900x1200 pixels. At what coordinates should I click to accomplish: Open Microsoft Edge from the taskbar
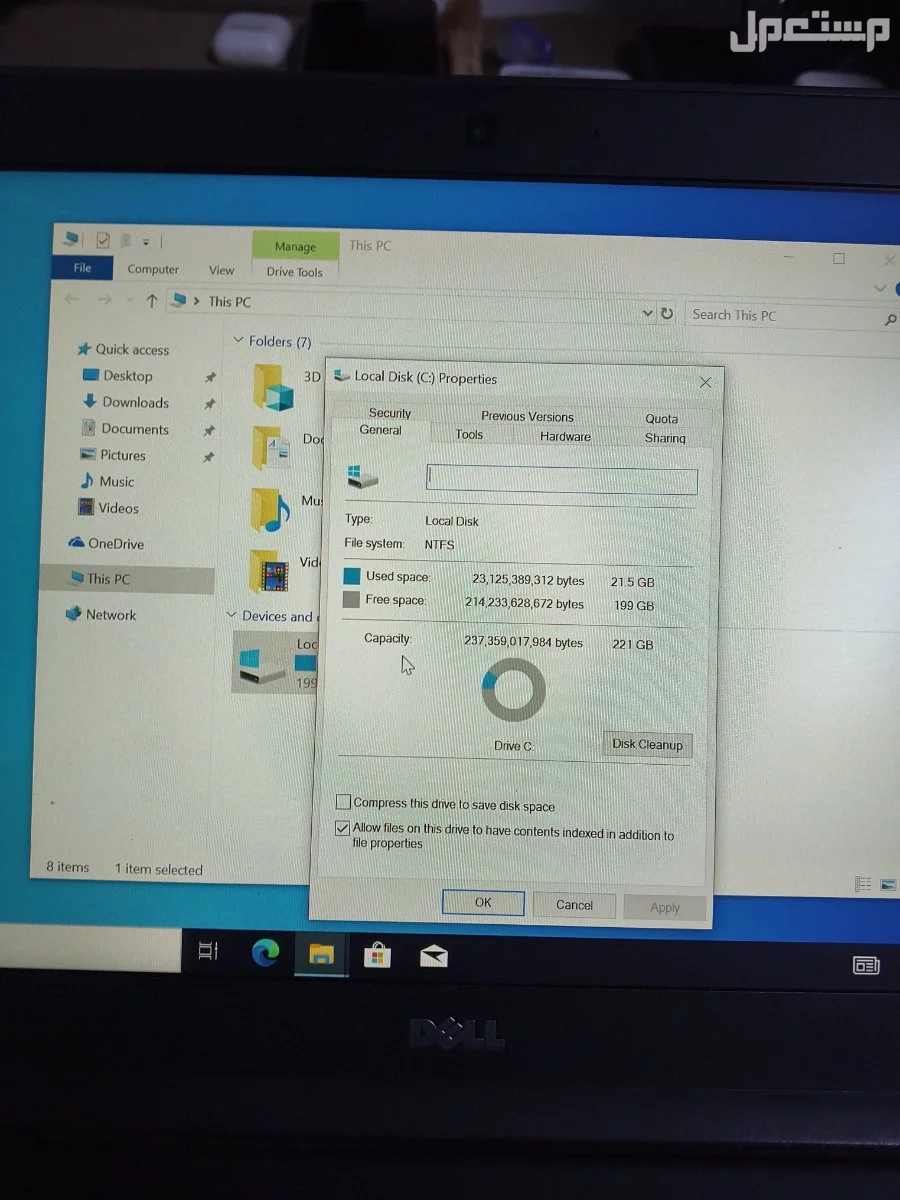(266, 953)
